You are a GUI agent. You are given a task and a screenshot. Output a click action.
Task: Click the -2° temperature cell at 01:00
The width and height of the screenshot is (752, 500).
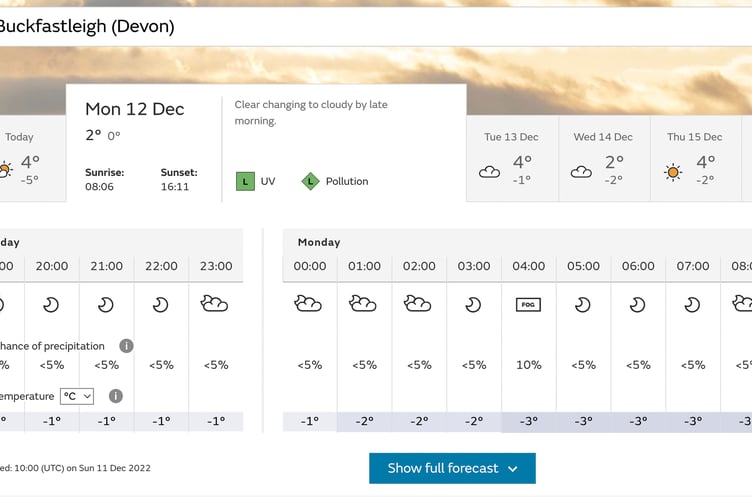pos(364,421)
